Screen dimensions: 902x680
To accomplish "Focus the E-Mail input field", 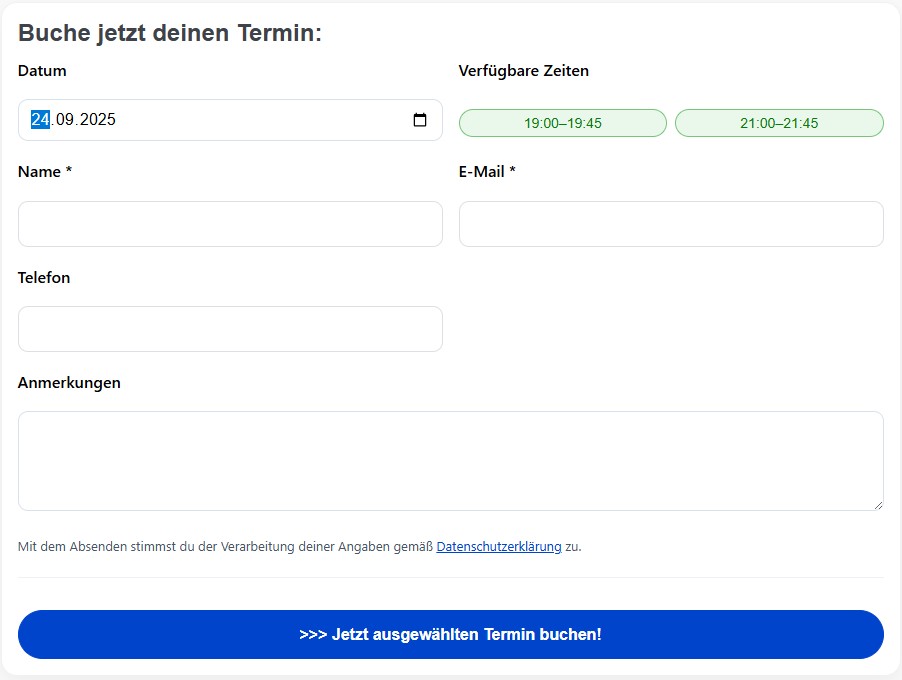I will tap(671, 224).
